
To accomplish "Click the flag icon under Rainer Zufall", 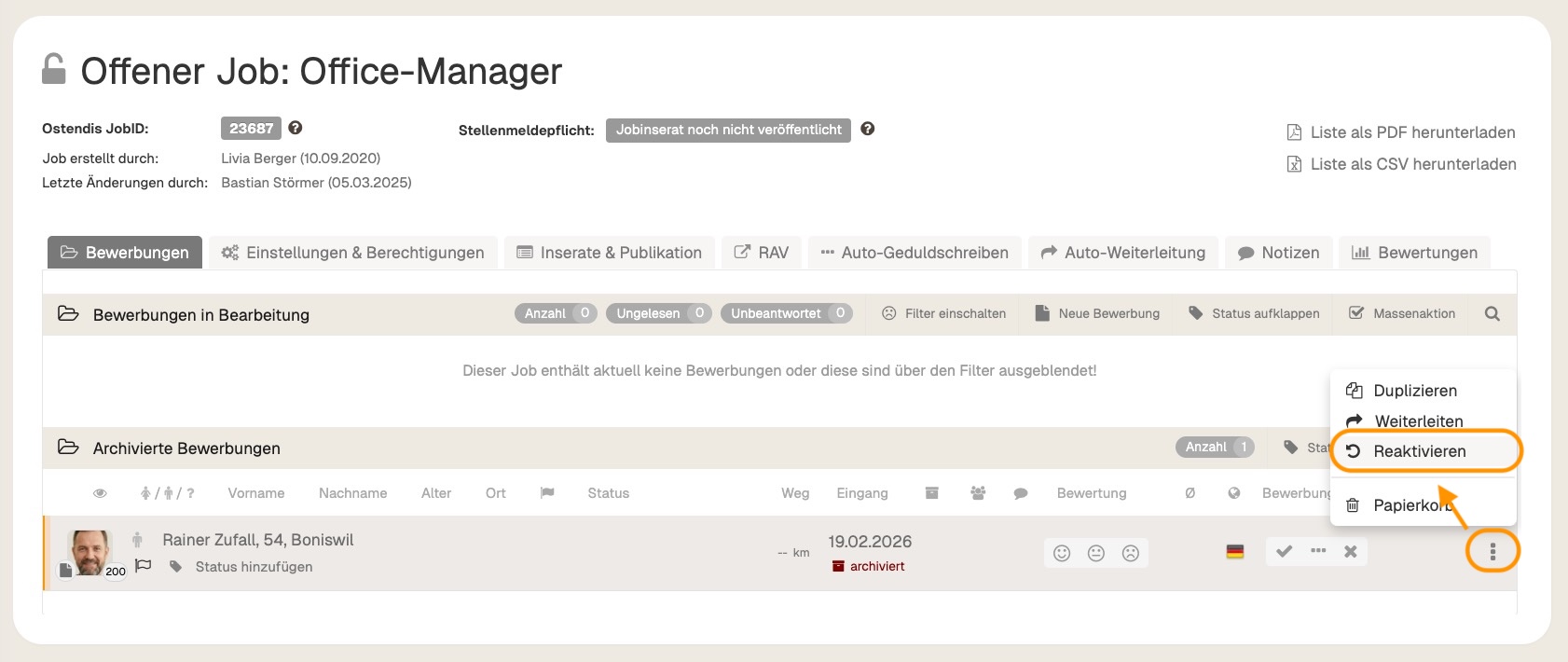I will (144, 566).
